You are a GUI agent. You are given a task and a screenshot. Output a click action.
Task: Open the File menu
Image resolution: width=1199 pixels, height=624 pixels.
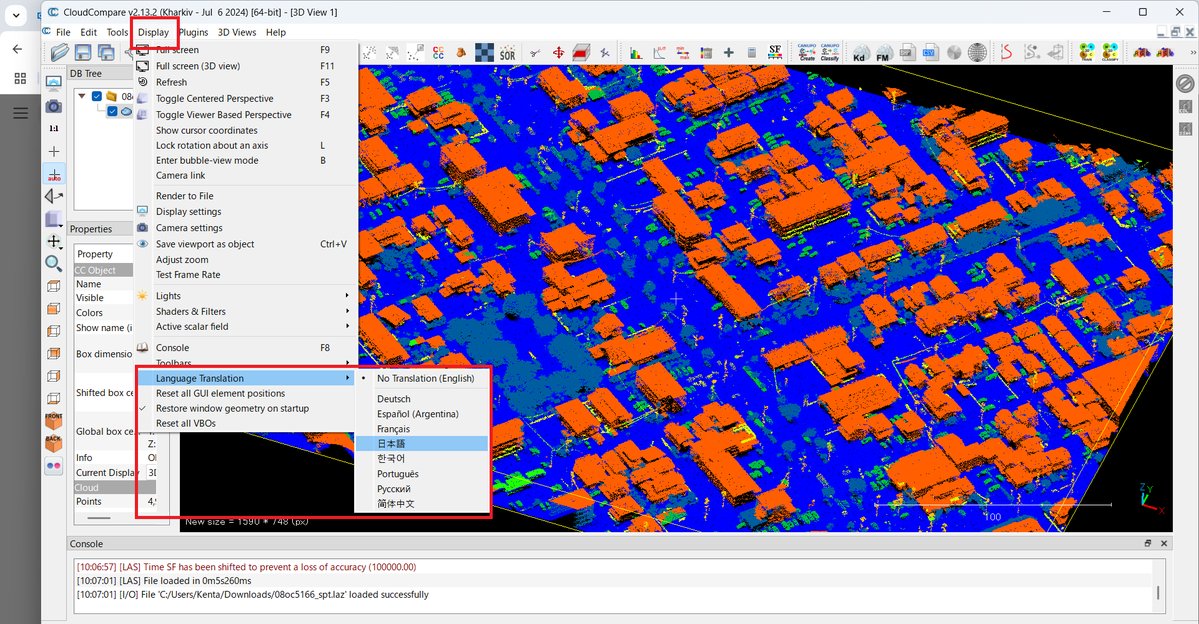63,32
